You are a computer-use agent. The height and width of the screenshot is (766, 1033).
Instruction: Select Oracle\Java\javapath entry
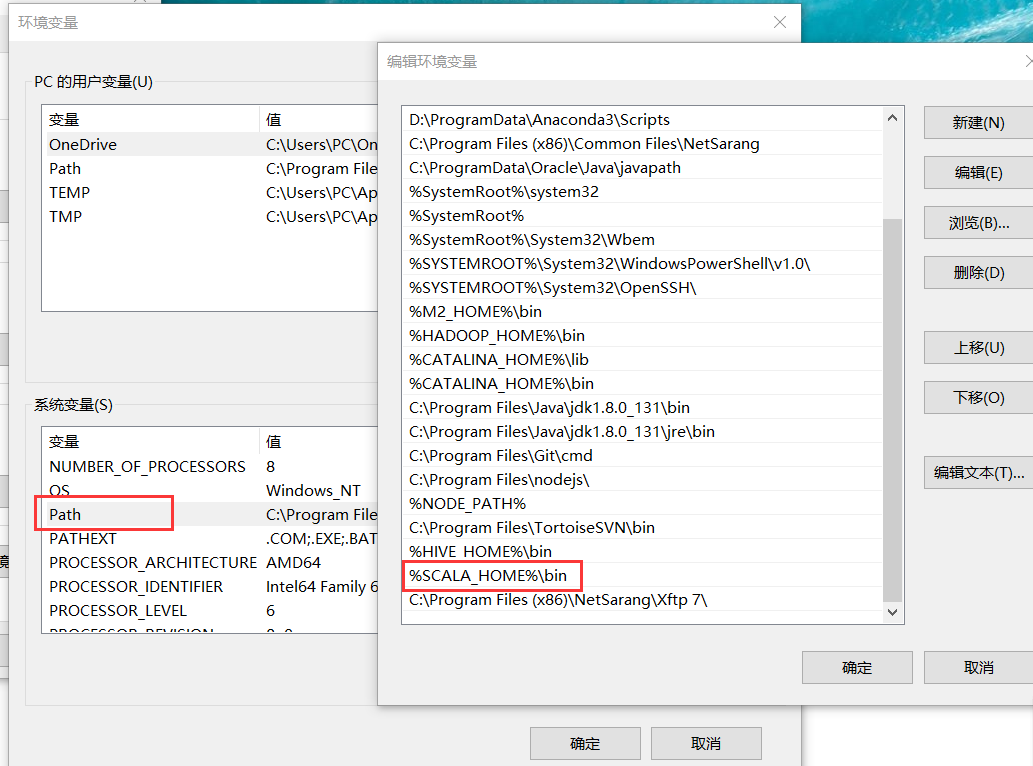[642, 167]
